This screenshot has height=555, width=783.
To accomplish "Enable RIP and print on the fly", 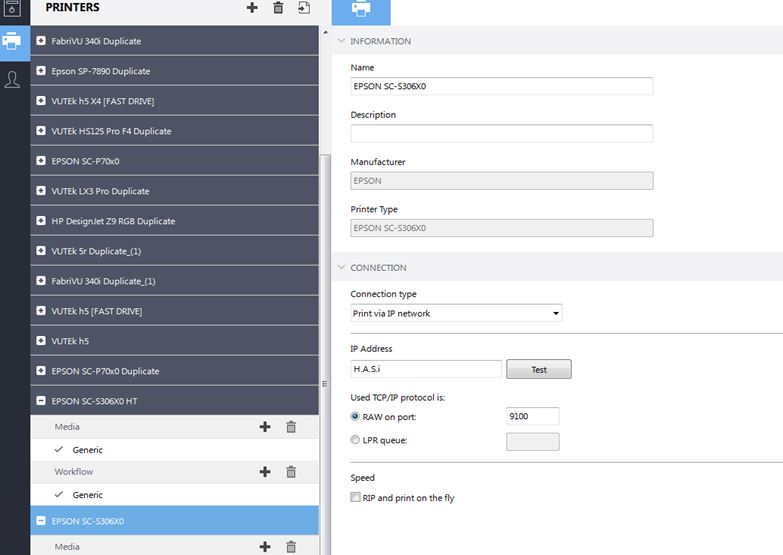I will pyautogui.click(x=356, y=498).
